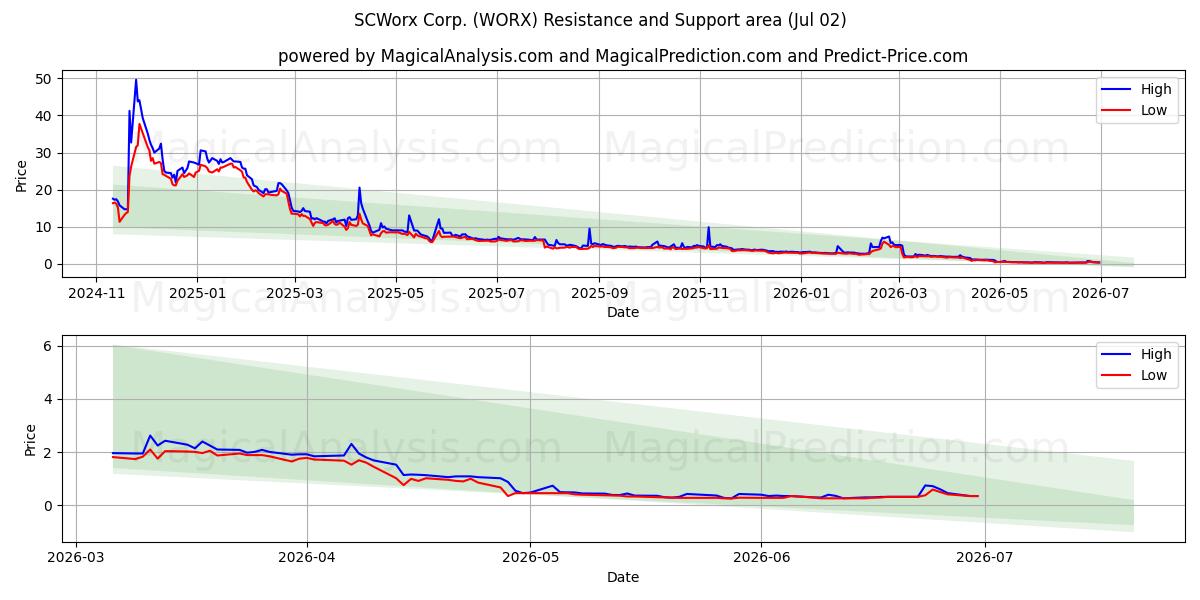Click the price peak near 50 in top chart
The width and height of the screenshot is (1200, 600).
pyautogui.click(x=136, y=80)
